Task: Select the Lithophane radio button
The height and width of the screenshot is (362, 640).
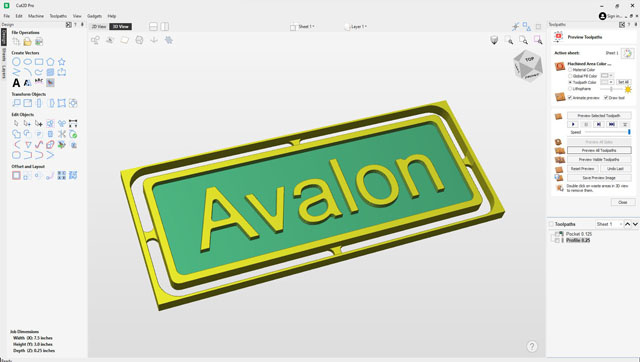Action: tap(570, 89)
